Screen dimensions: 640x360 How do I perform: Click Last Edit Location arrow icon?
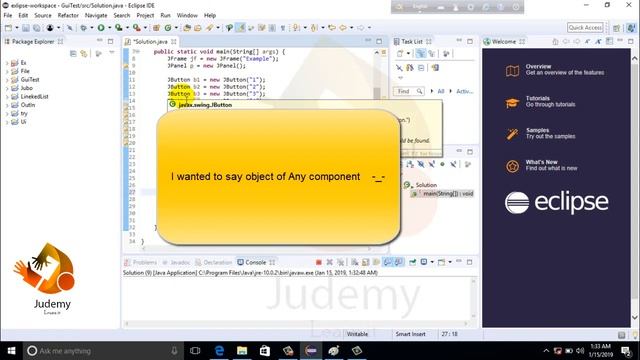pos(332,28)
